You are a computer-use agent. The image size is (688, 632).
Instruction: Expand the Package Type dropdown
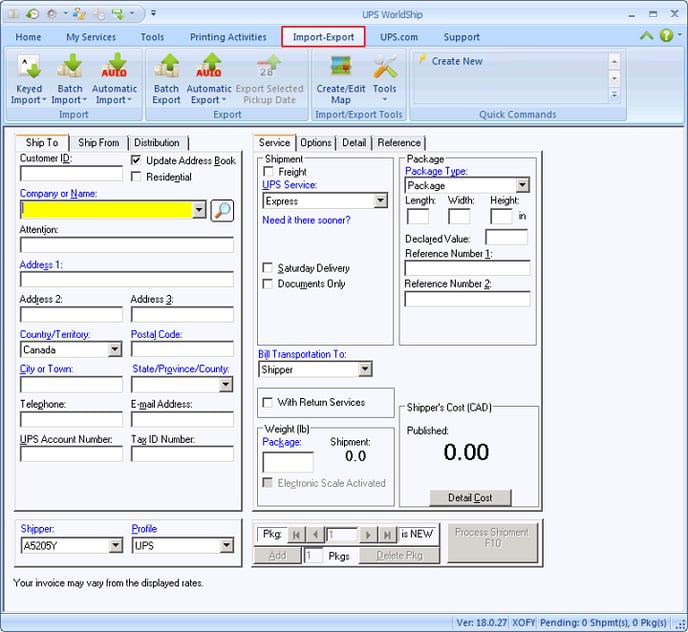click(x=523, y=186)
